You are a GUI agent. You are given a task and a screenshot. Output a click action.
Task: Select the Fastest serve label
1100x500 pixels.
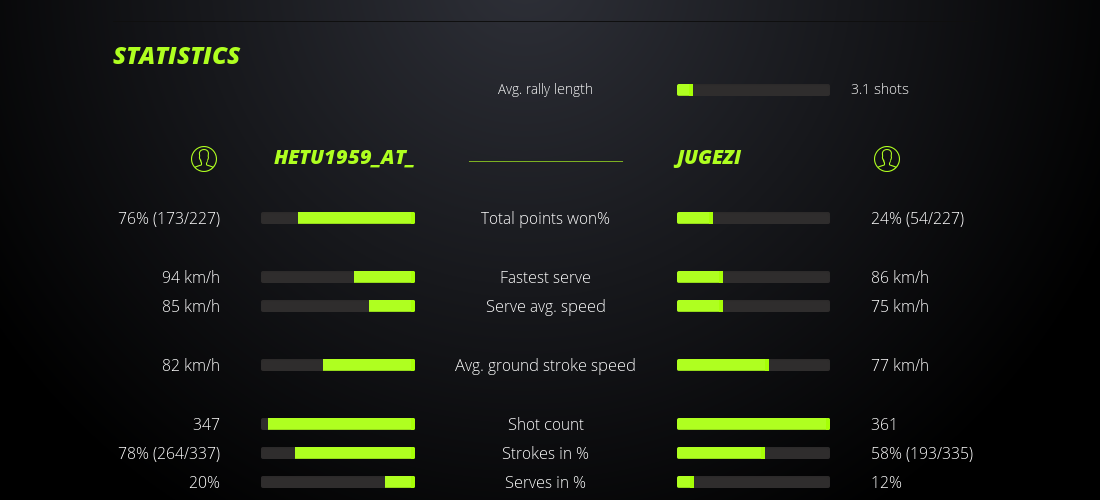pos(545,277)
